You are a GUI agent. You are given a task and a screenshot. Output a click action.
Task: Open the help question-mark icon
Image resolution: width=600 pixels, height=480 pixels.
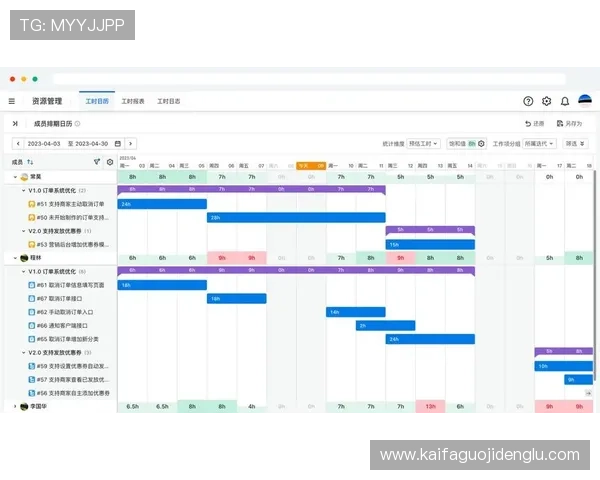[528, 101]
